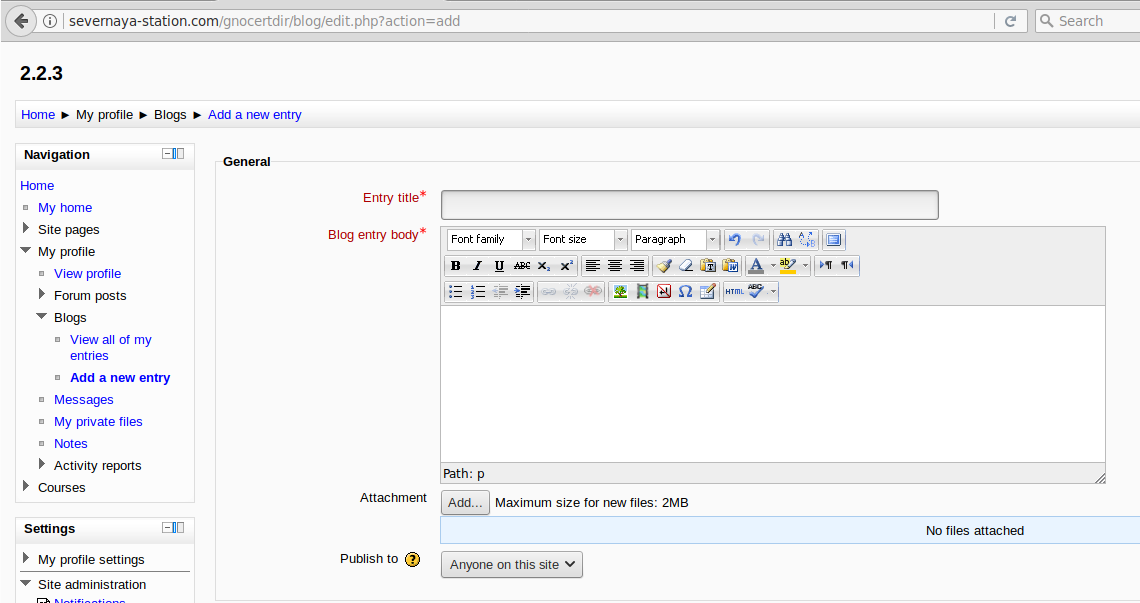Click Home in the breadcrumb
This screenshot has width=1140, height=603.
point(38,115)
